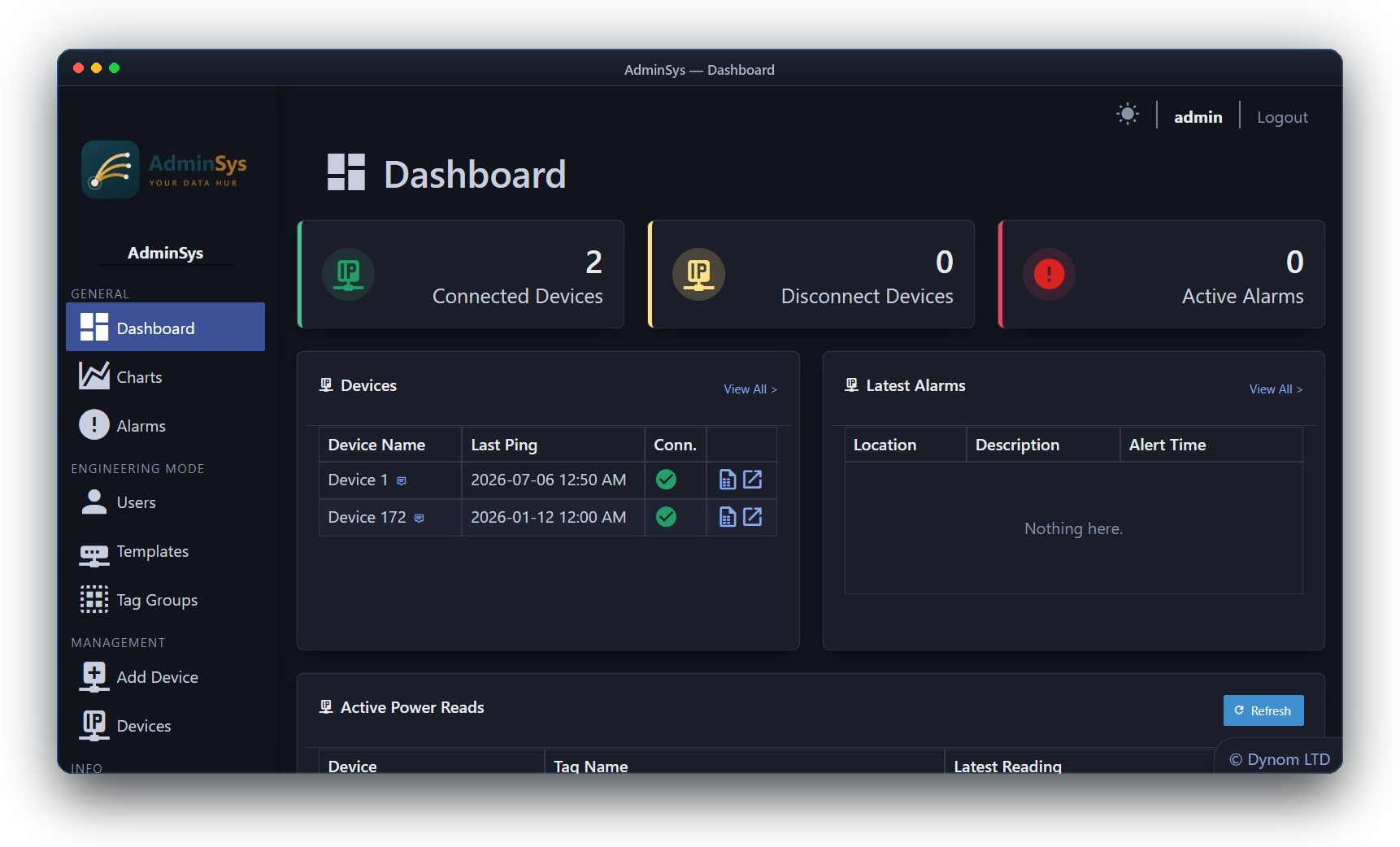Click the Device Name column header
The height and width of the screenshot is (847, 1400).
390,445
